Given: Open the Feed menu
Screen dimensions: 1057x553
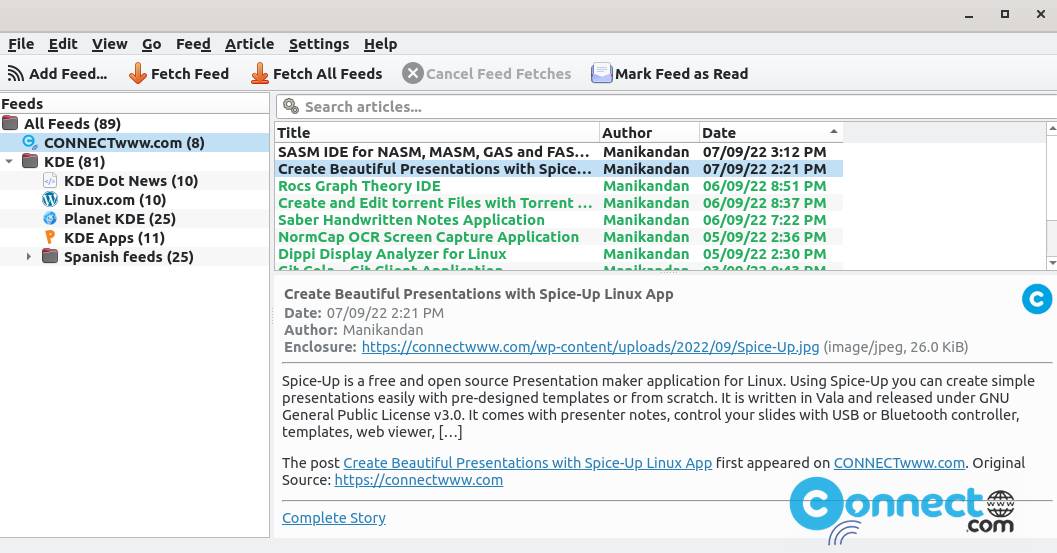Looking at the screenshot, I should pos(193,44).
